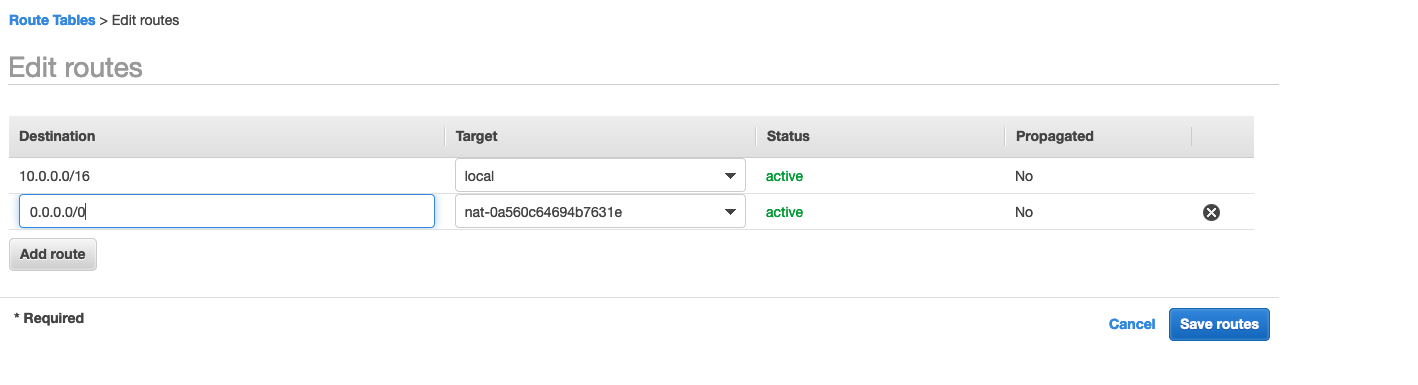This screenshot has height=385, width=1418.
Task: Click into the 0.0.0.0/0 destination field
Action: (x=226, y=211)
